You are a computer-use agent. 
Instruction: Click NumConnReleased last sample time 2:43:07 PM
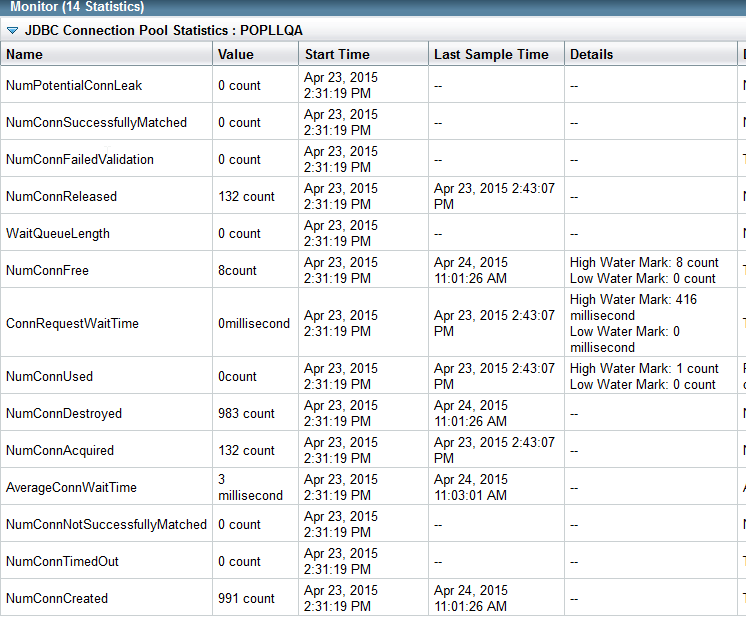tap(494, 196)
